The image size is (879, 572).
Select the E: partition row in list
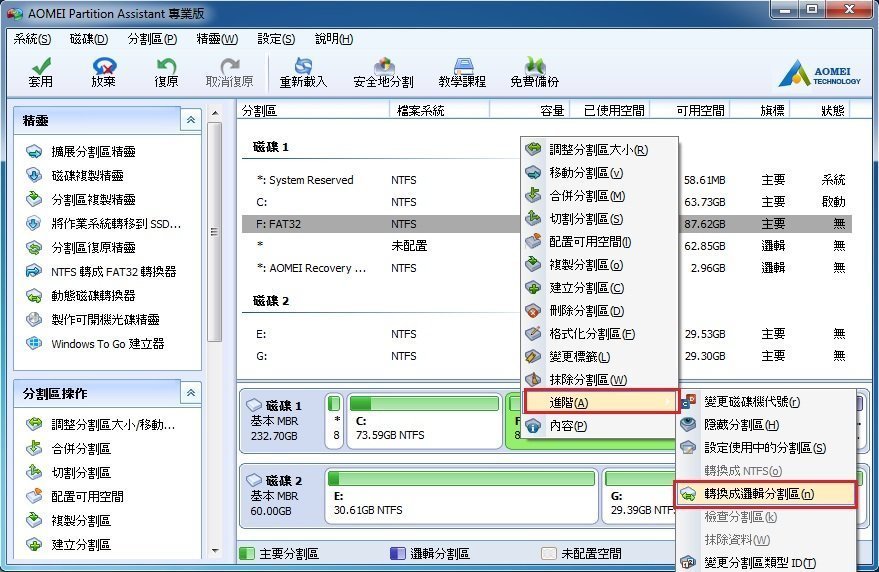[x=547, y=334]
